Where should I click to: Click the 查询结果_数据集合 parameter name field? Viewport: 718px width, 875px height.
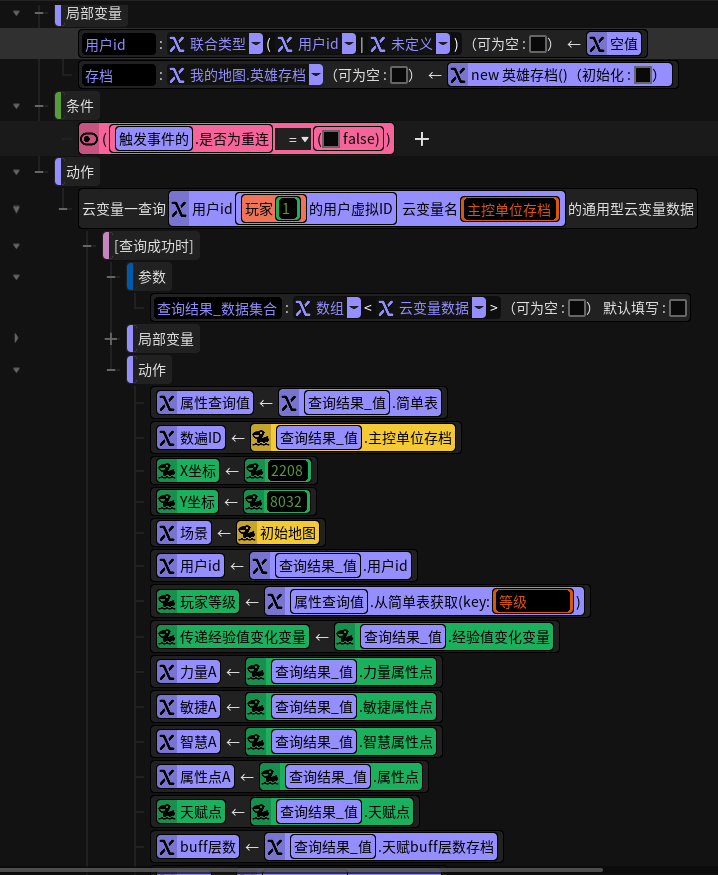(x=216, y=308)
